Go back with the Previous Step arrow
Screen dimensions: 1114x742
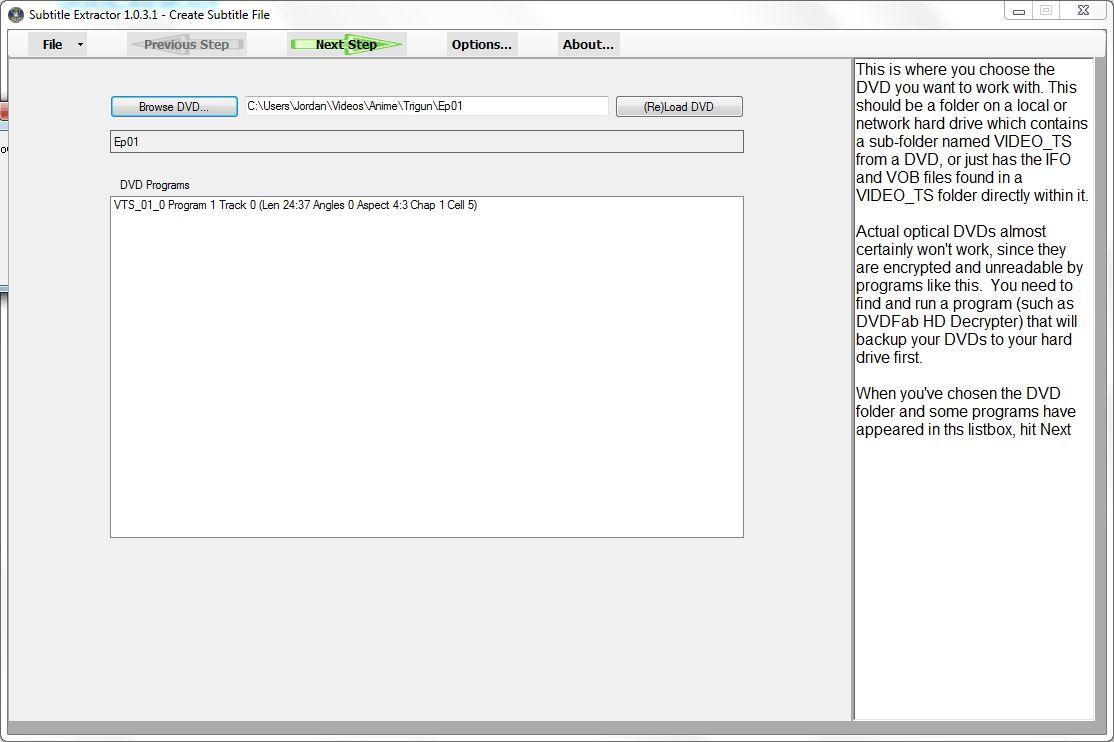click(x=186, y=44)
